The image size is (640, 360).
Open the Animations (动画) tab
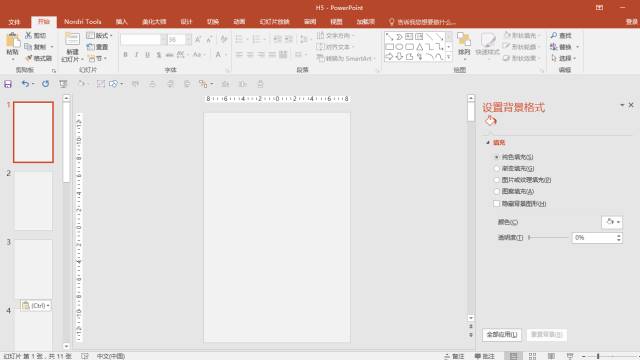pyautogui.click(x=239, y=22)
